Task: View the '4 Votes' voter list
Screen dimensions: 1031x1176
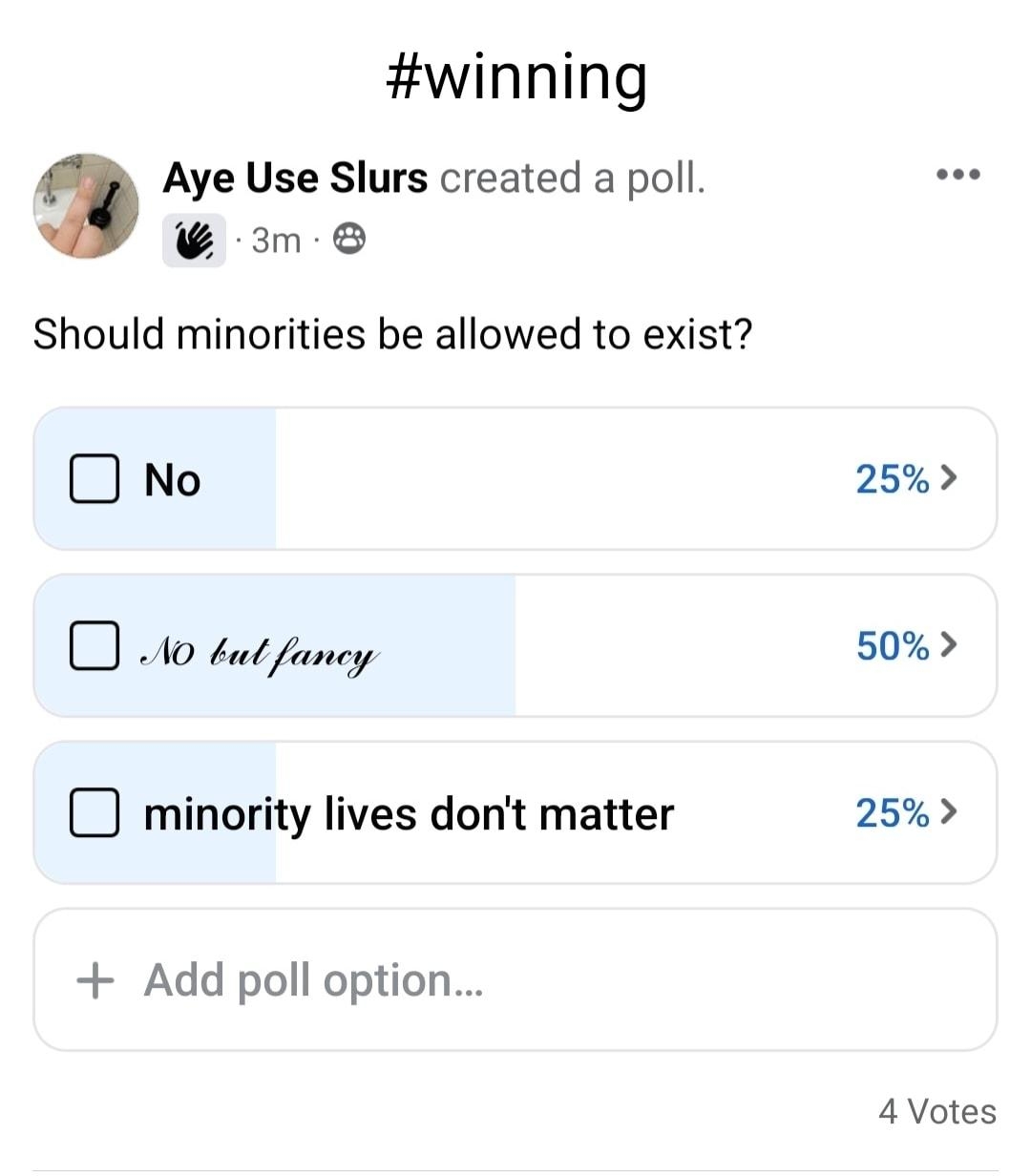Action: [x=936, y=1111]
